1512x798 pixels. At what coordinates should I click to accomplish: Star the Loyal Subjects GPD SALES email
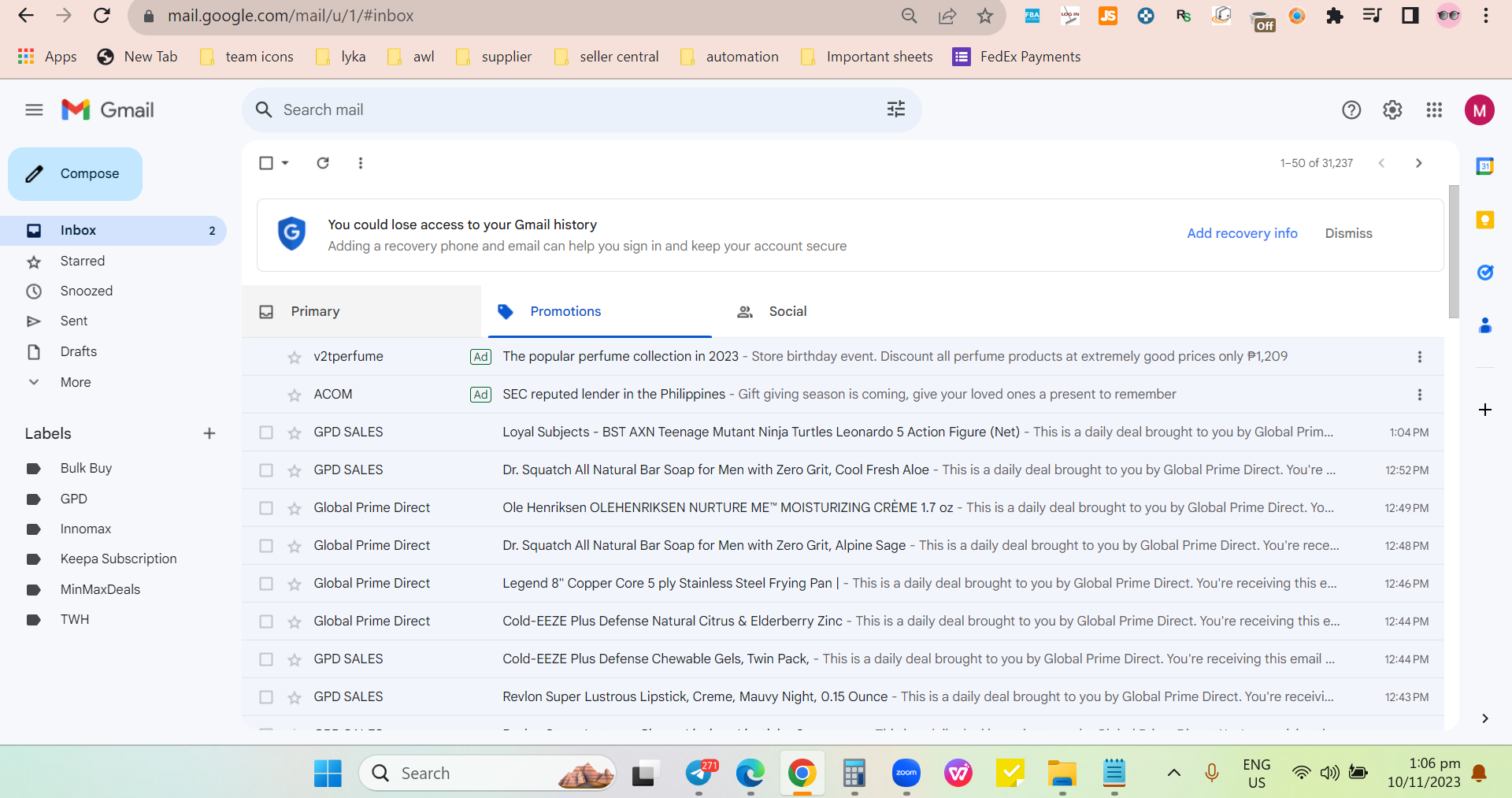point(295,432)
